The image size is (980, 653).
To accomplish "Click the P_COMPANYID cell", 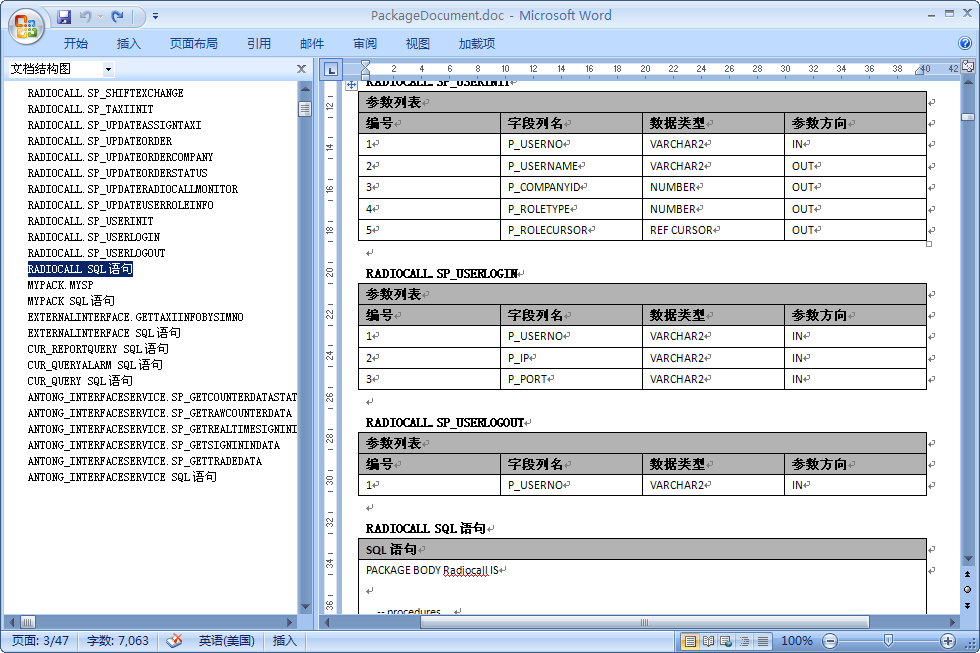I will pos(571,187).
